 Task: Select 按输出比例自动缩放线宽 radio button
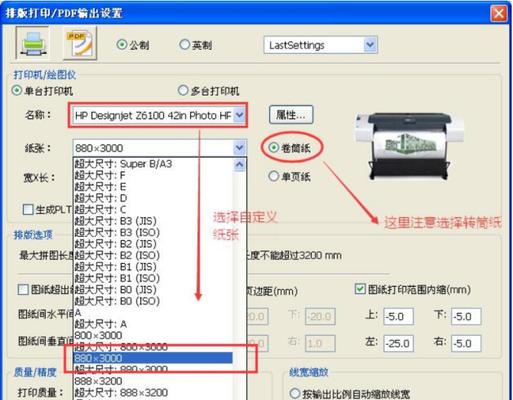pos(295,393)
